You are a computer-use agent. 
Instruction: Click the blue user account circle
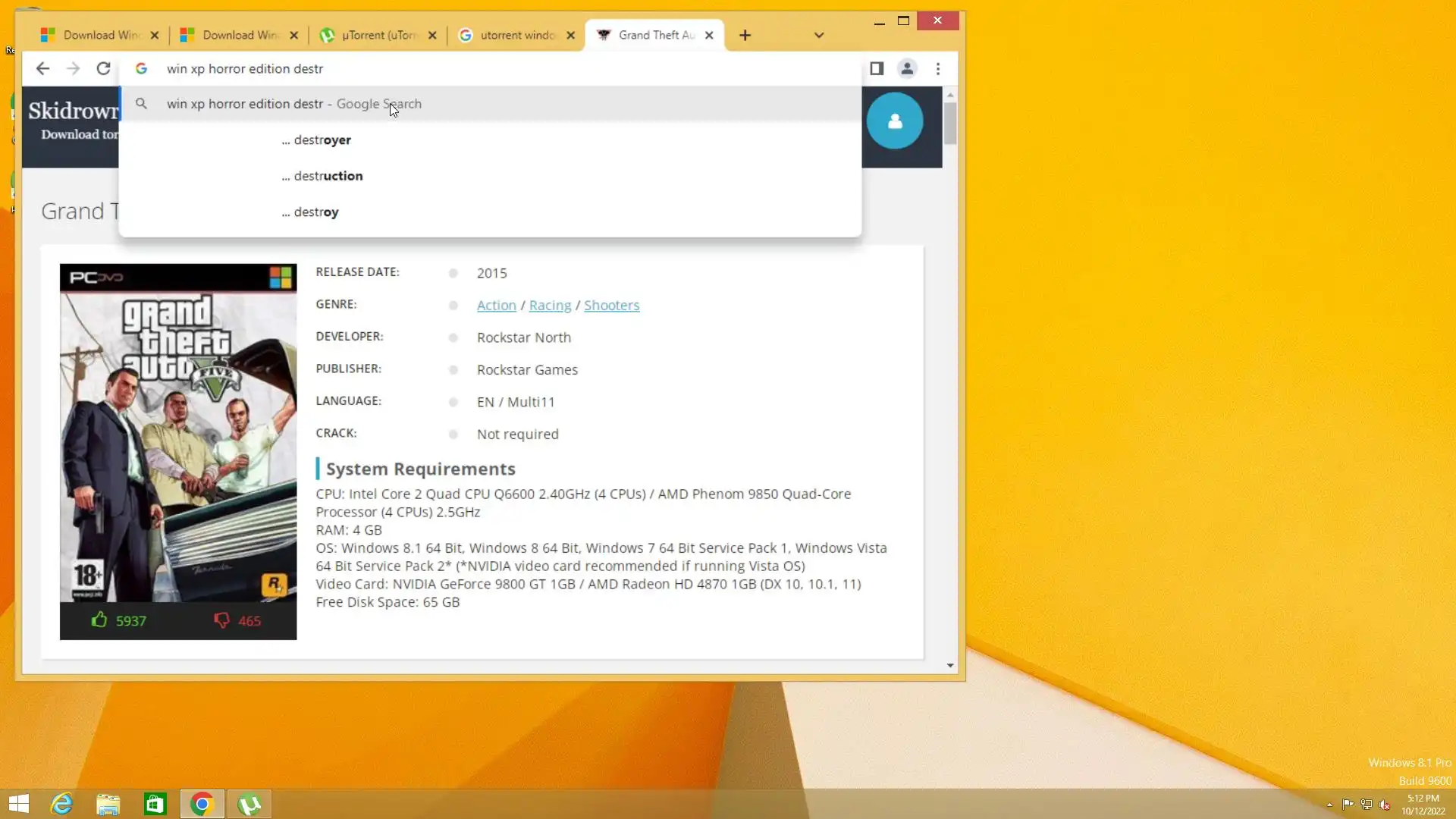coord(895,121)
